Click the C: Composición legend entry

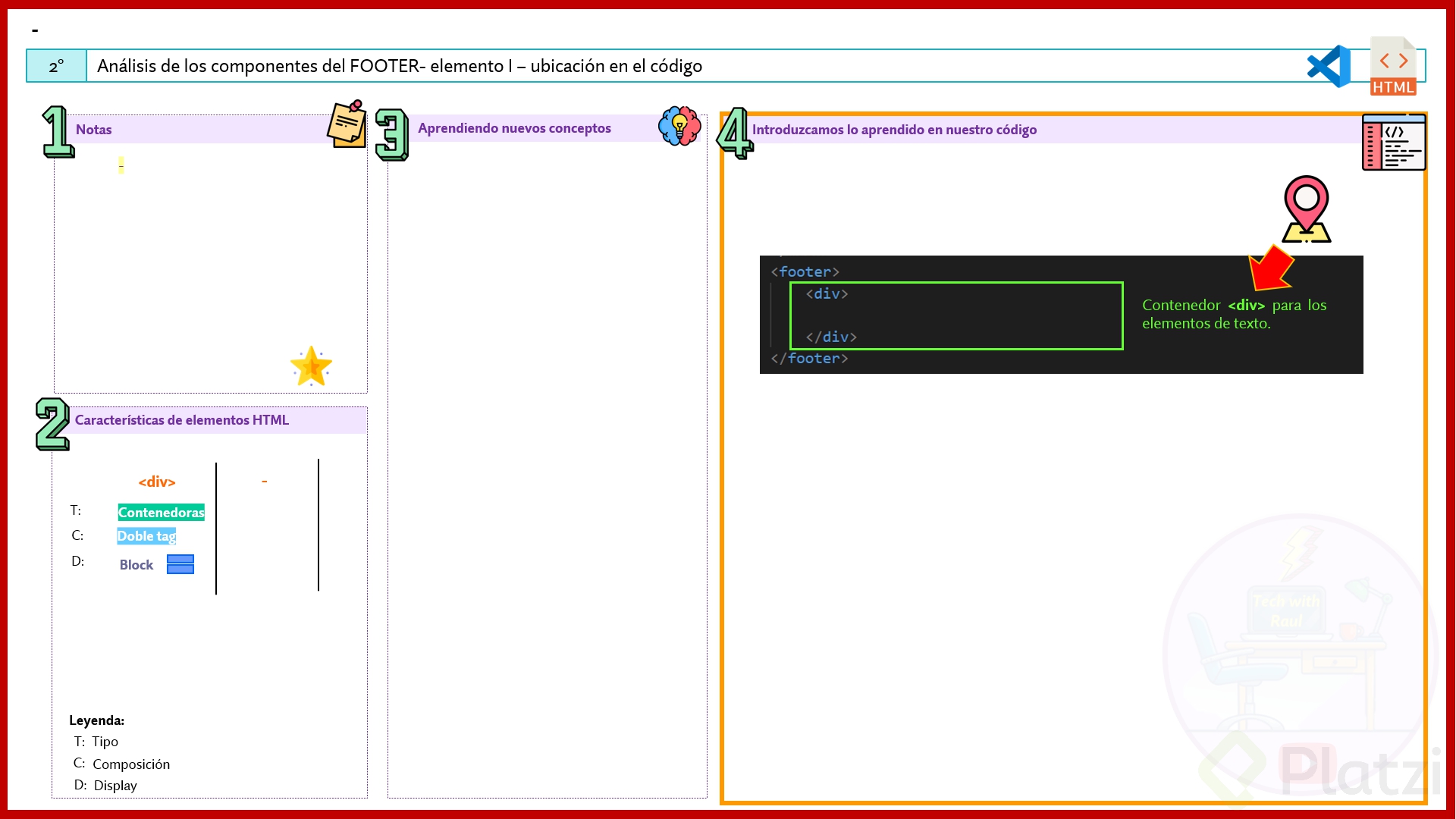click(121, 764)
